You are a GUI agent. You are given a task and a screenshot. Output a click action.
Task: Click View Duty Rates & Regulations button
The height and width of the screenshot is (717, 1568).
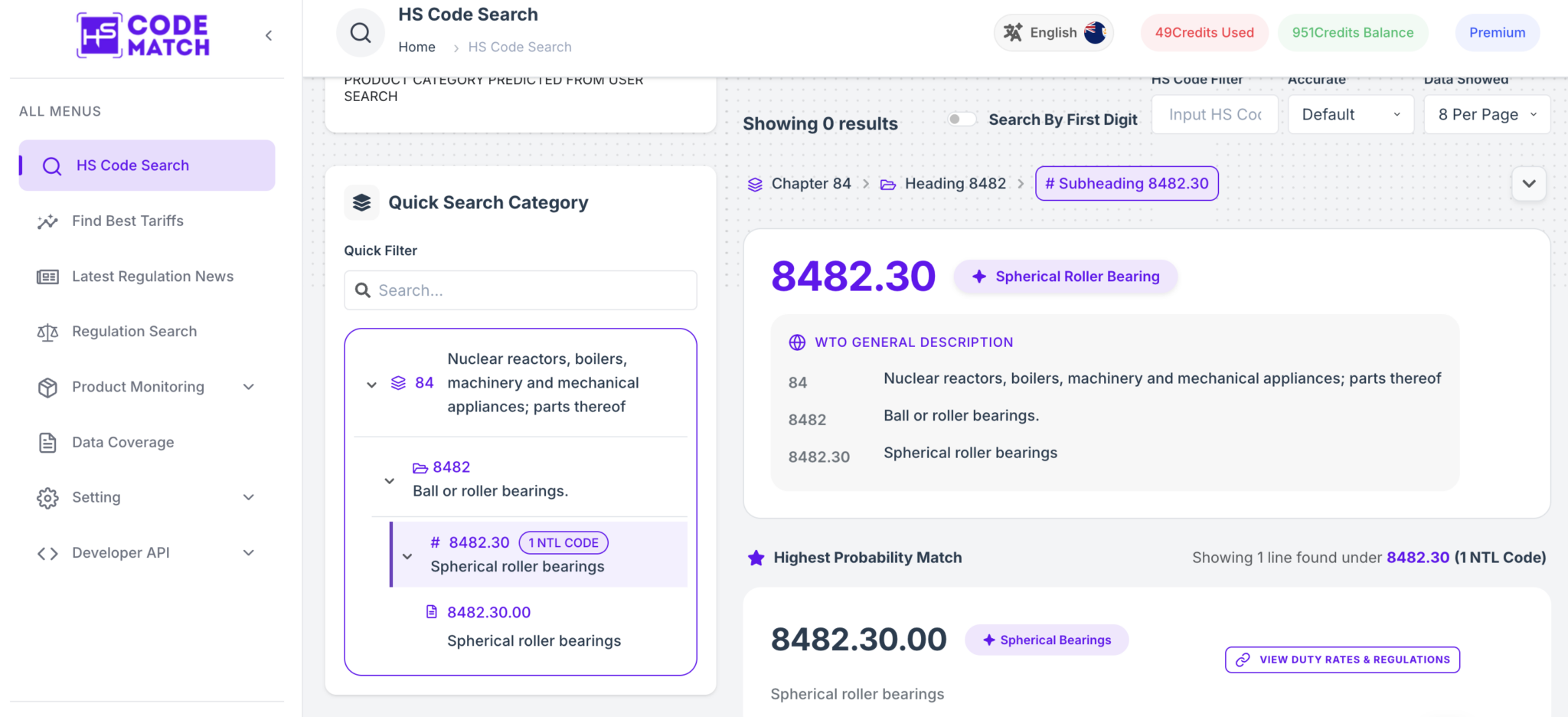click(1342, 660)
